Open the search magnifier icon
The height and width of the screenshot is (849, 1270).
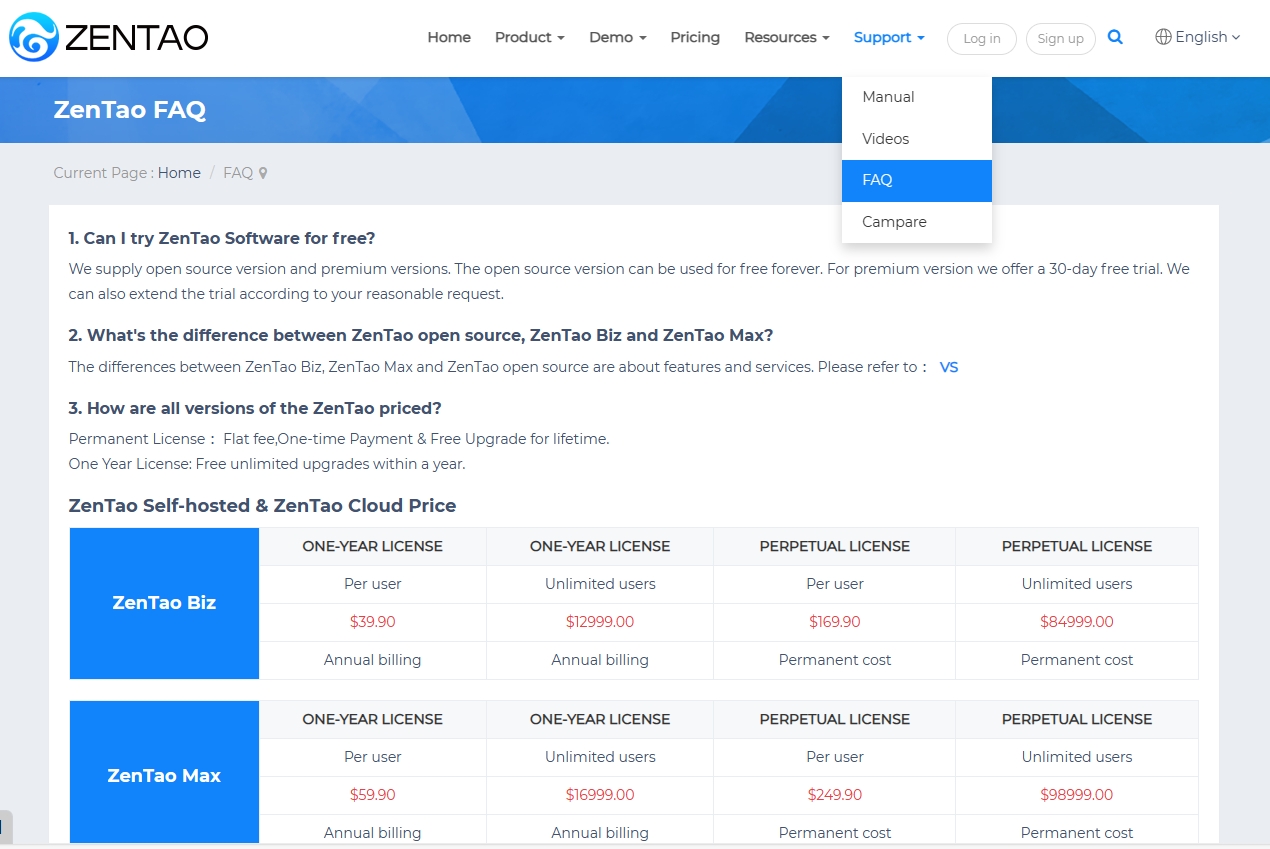point(1115,37)
